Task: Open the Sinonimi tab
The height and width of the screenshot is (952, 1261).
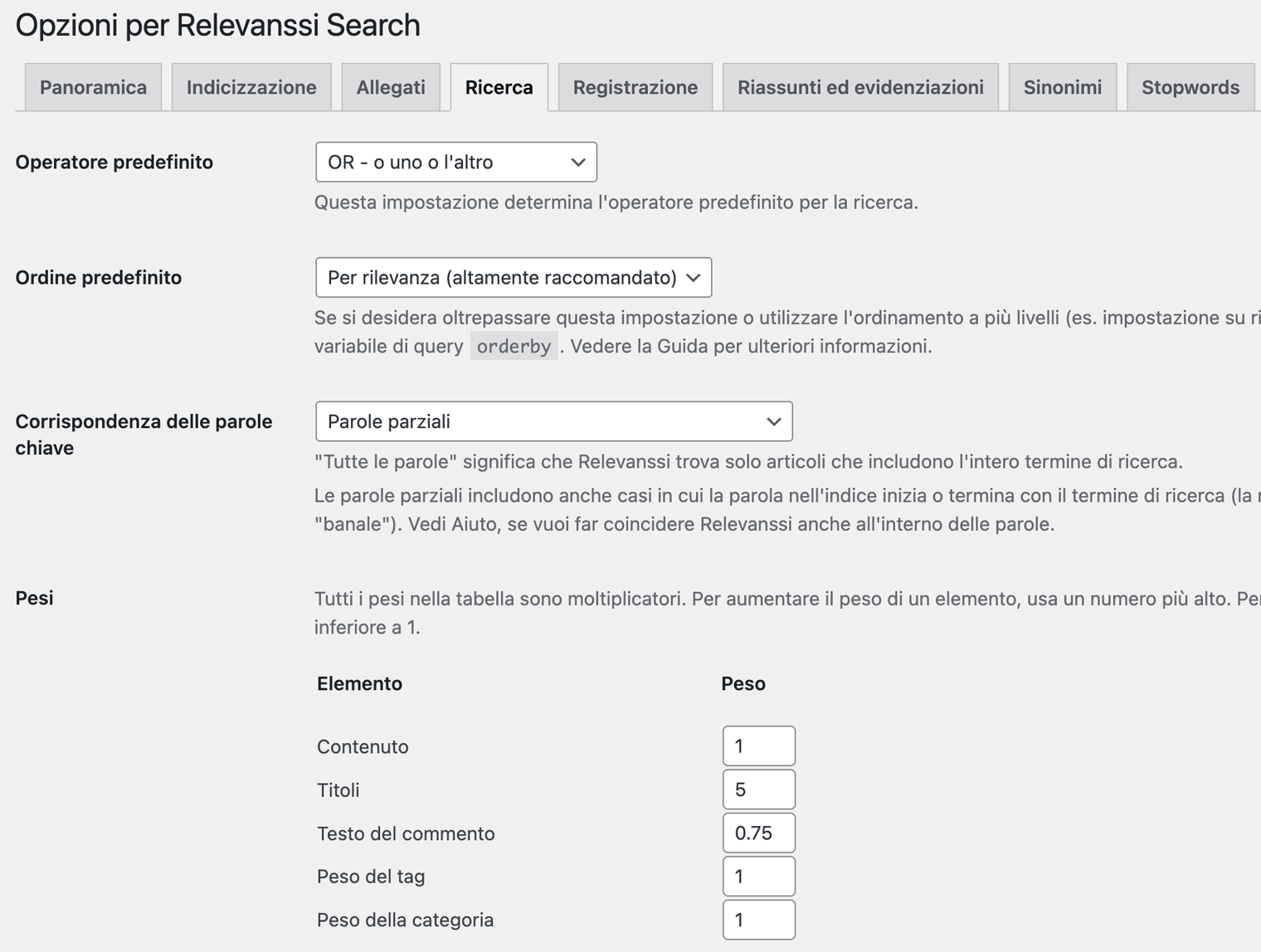Action: (x=1063, y=87)
